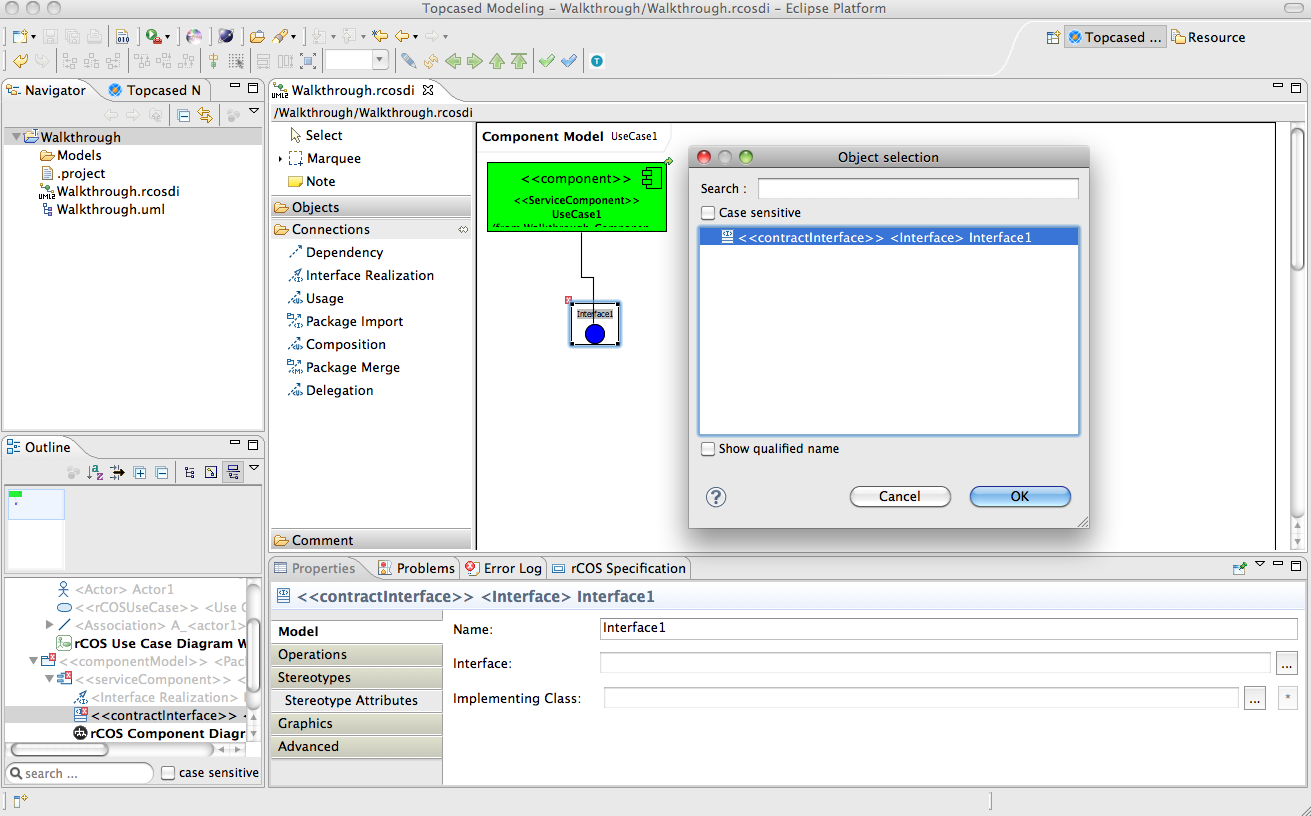The width and height of the screenshot is (1311, 816).
Task: Open the Problems tab
Action: [416, 568]
